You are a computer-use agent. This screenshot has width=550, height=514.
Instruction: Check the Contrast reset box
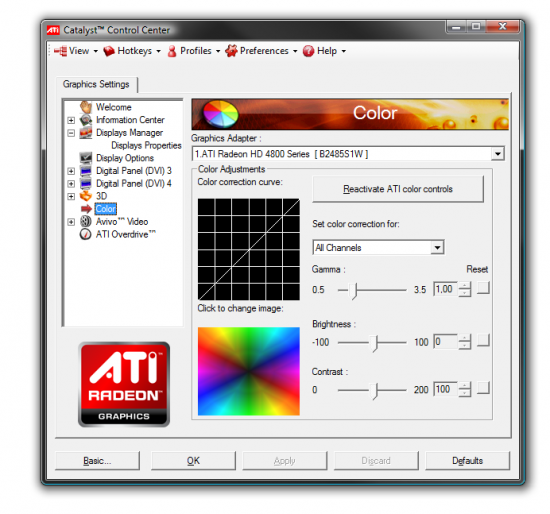point(483,388)
